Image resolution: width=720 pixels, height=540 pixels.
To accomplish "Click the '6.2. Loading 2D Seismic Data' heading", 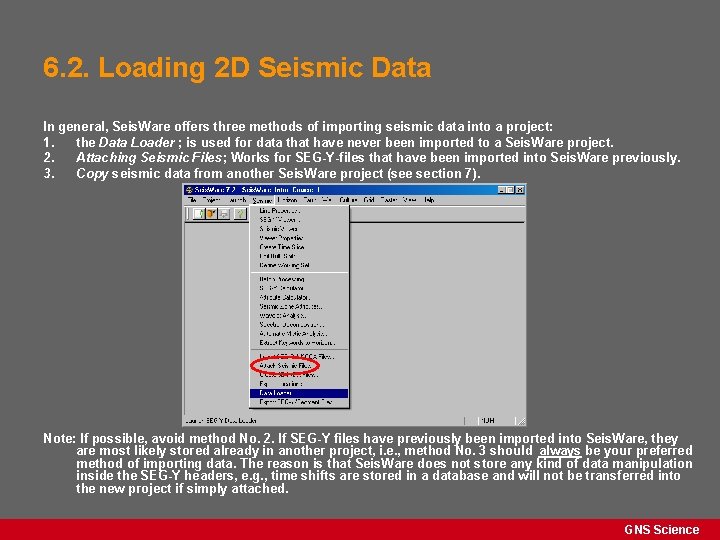I will [237, 68].
